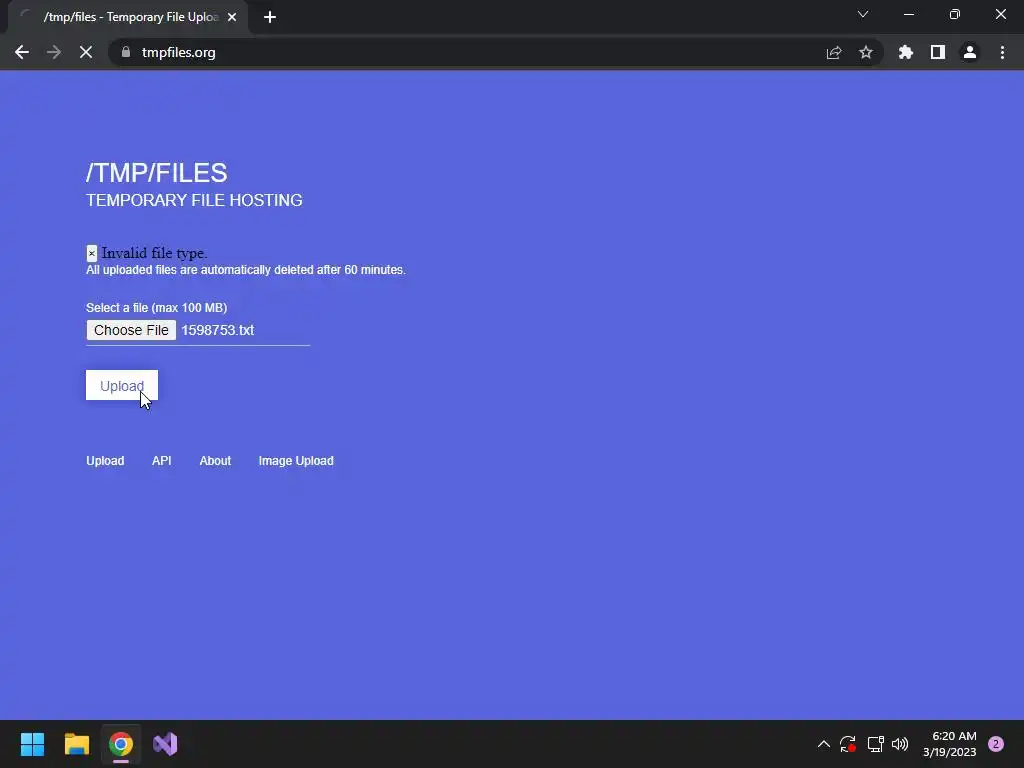The image size is (1024, 768).
Task: Share this page icon
Action: click(x=834, y=52)
